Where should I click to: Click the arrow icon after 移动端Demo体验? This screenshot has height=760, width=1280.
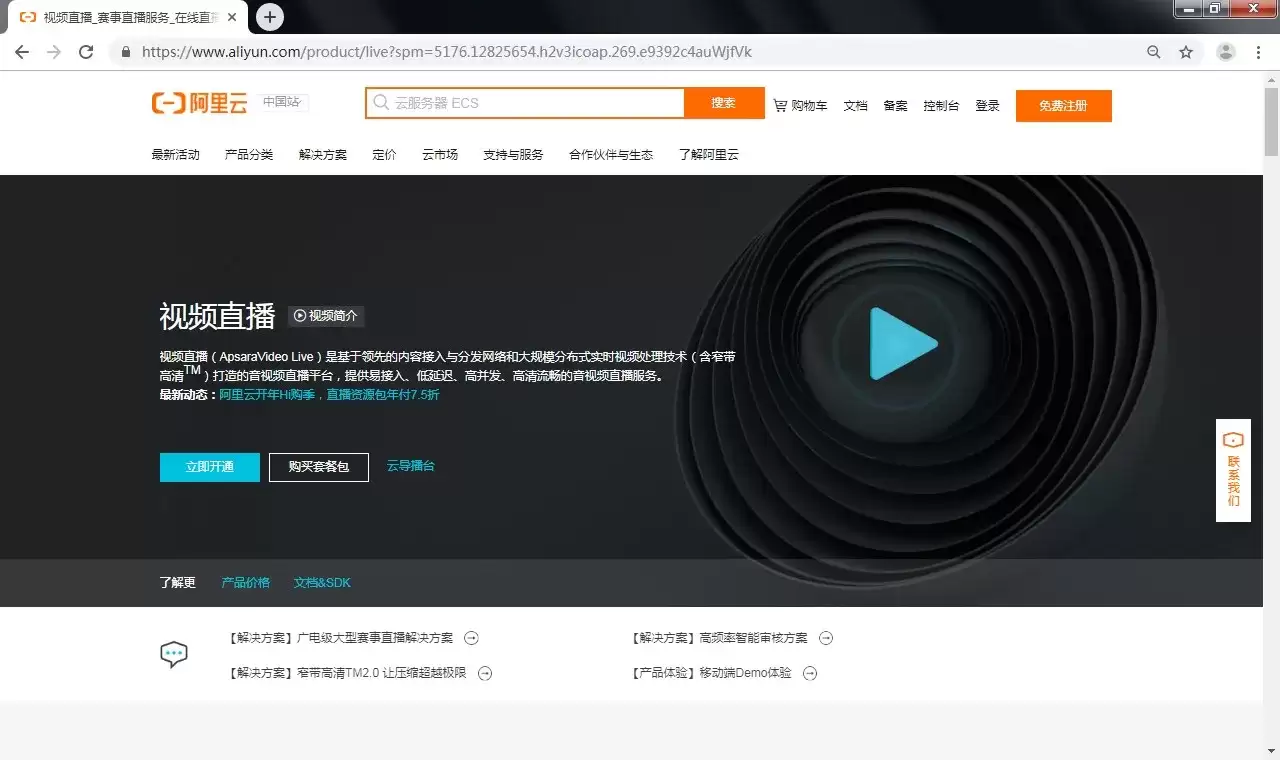click(x=810, y=673)
